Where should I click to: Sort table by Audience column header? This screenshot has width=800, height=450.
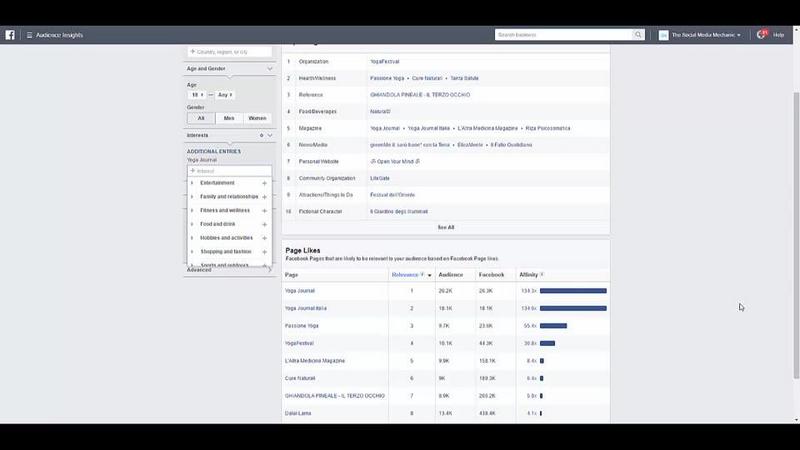pos(451,275)
